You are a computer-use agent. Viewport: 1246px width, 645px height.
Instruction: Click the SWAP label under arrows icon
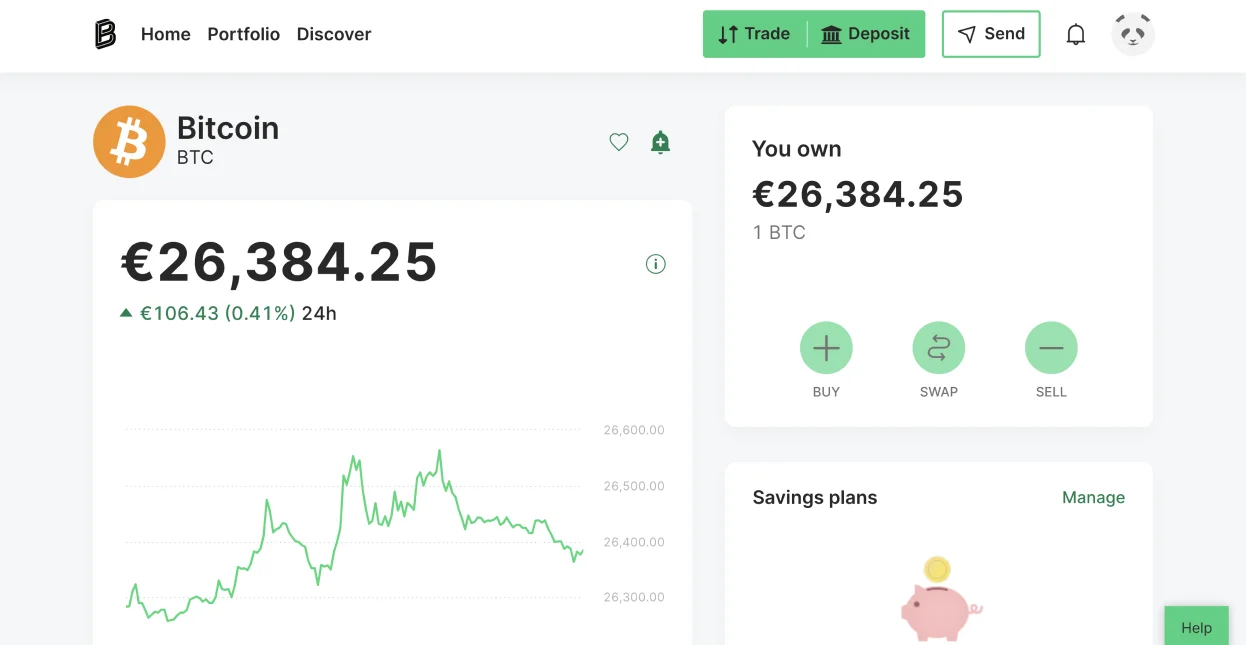pyautogui.click(x=939, y=392)
